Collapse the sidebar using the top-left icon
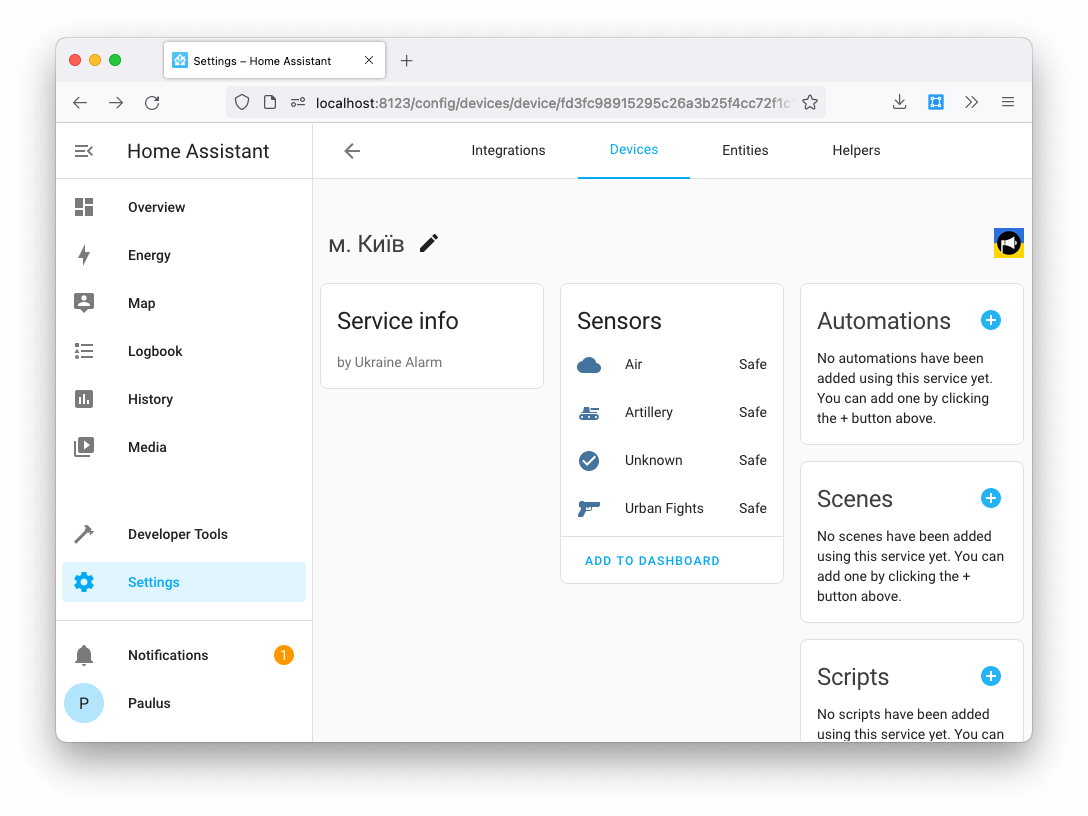This screenshot has width=1088, height=816. (83, 150)
